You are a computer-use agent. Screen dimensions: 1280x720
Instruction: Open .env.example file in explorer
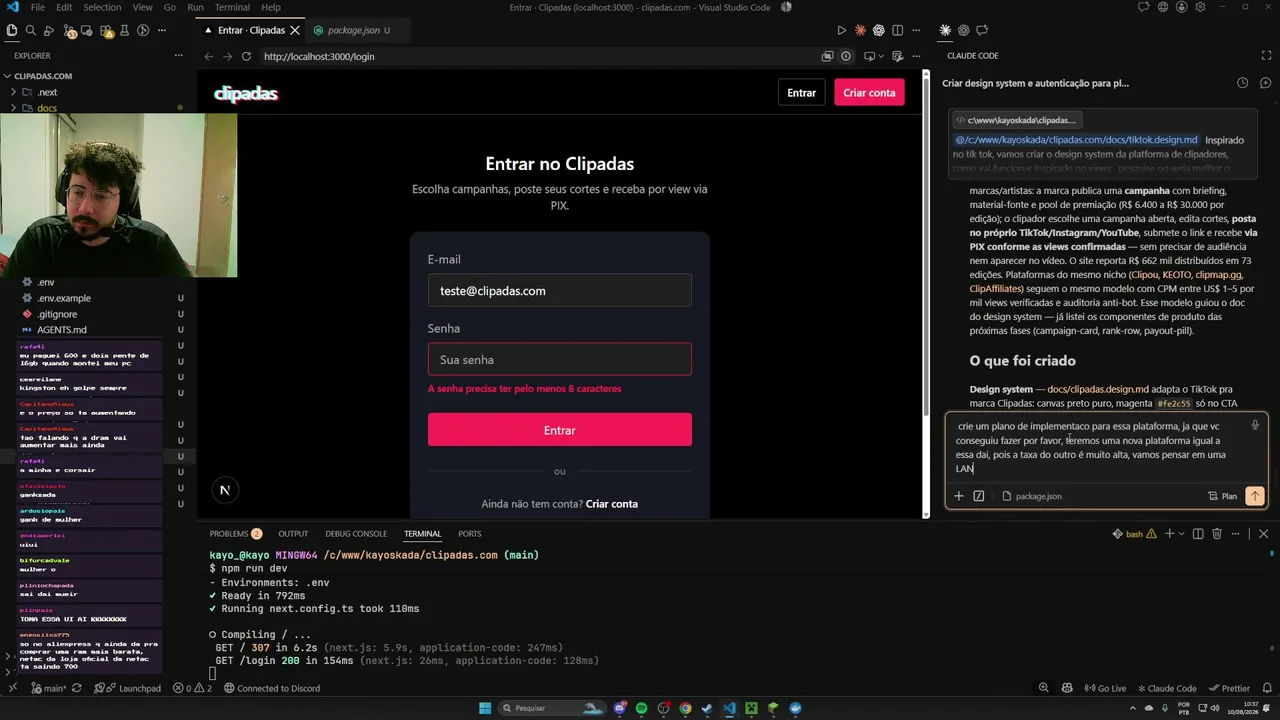tap(64, 298)
